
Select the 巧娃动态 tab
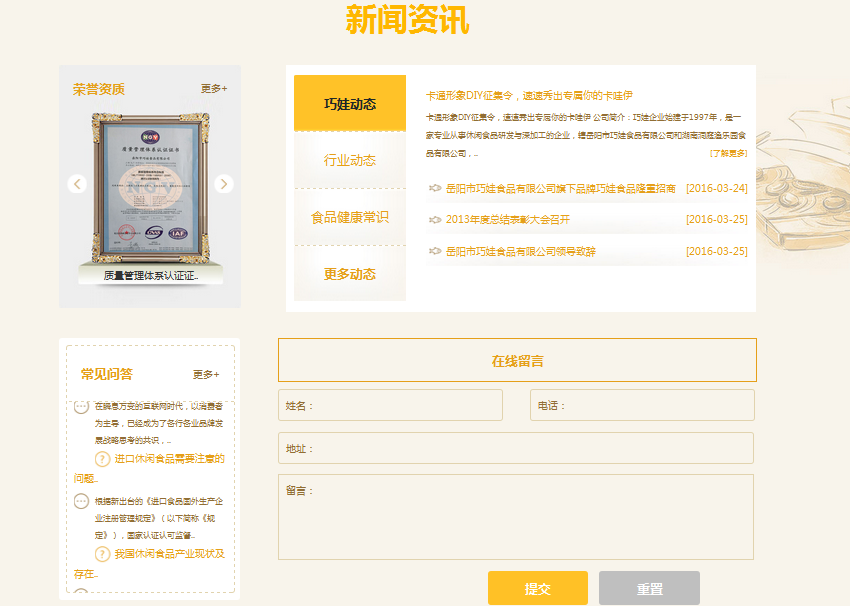[350, 103]
